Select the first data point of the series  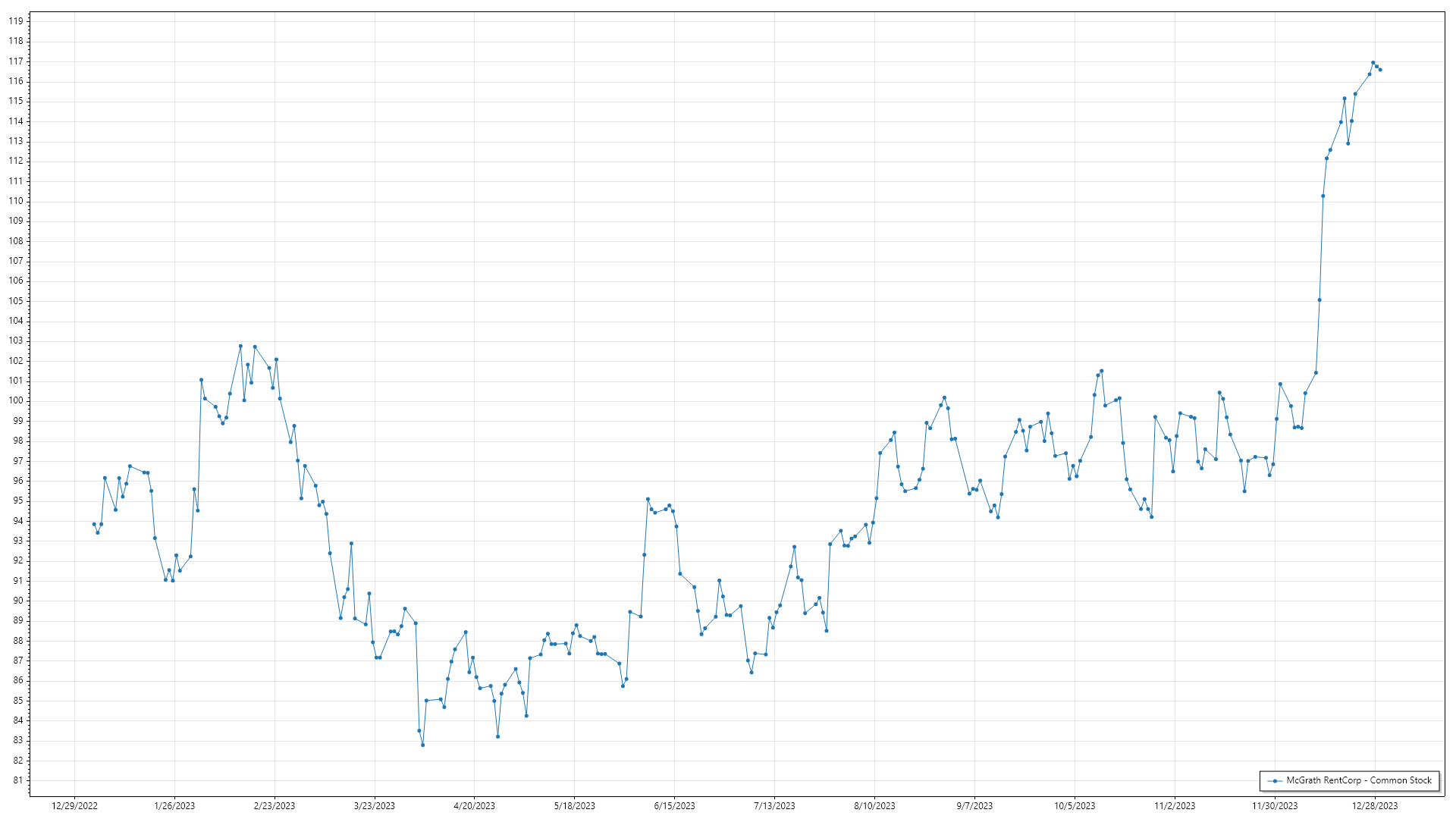(x=94, y=524)
